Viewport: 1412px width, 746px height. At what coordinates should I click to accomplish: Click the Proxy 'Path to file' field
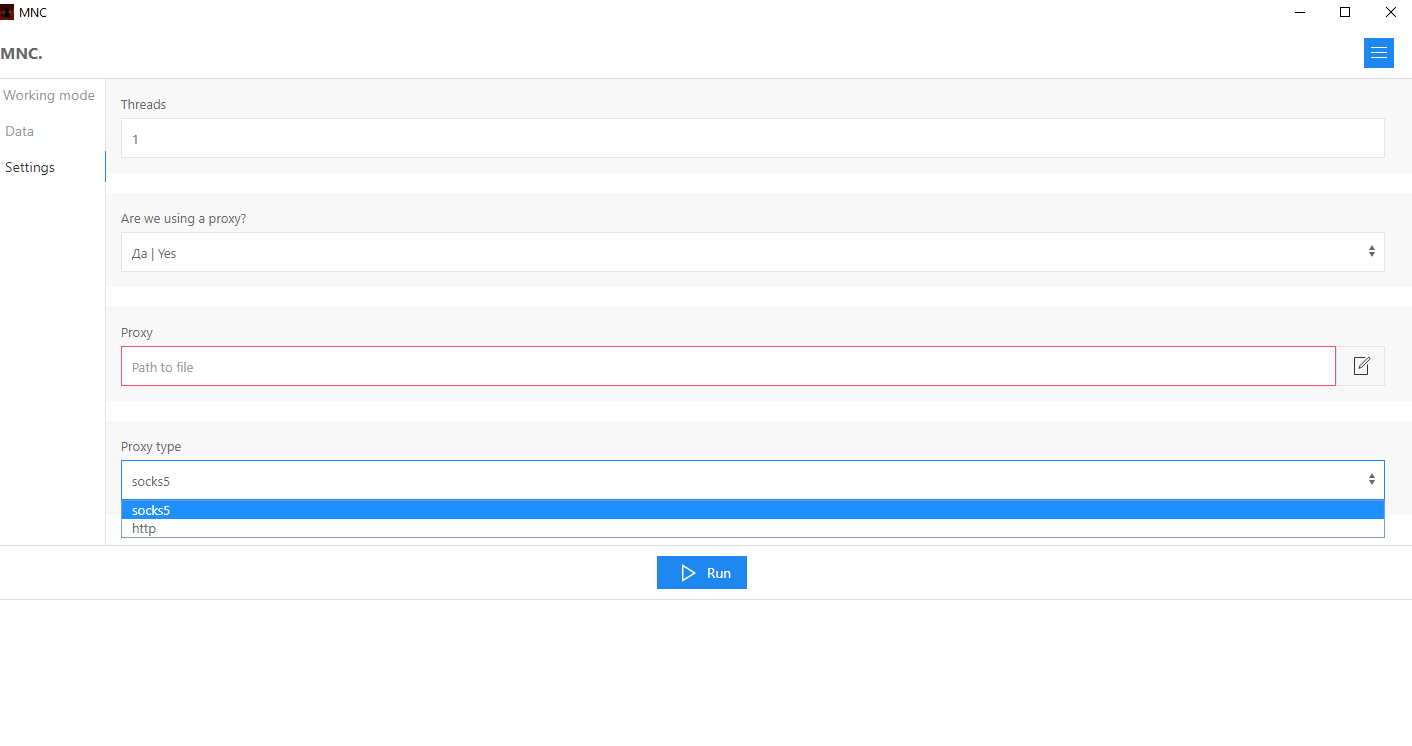point(728,366)
